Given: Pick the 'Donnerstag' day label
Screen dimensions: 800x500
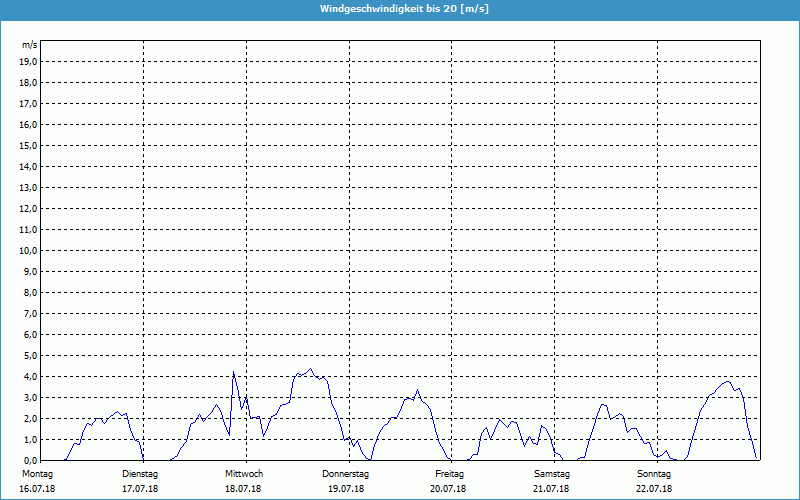Looking at the screenshot, I should pos(346,473).
